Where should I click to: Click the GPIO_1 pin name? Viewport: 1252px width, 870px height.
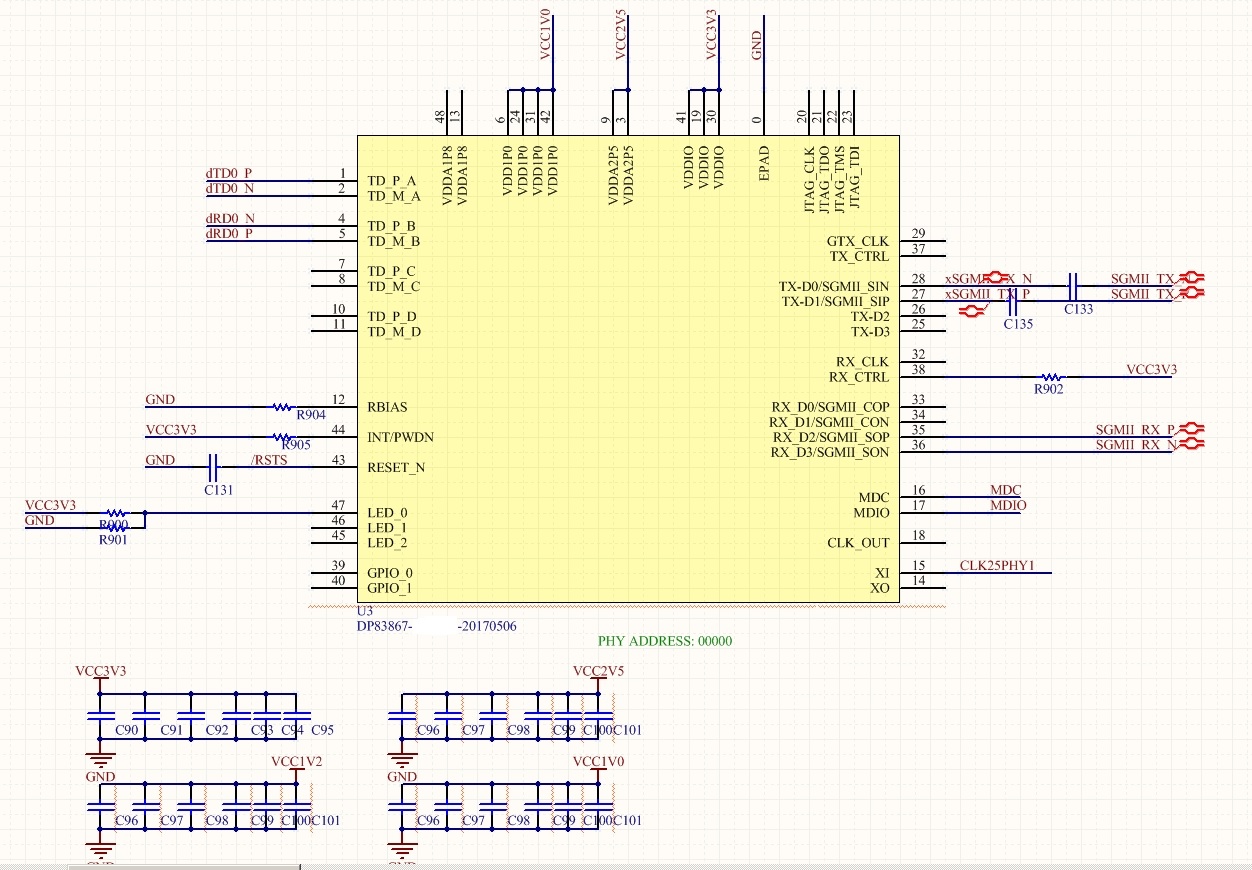click(x=390, y=588)
